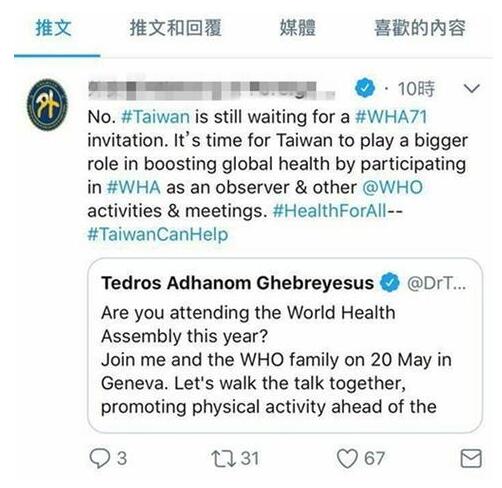Click the reply speech bubble icon
This screenshot has width=502, height=488.
(100, 458)
